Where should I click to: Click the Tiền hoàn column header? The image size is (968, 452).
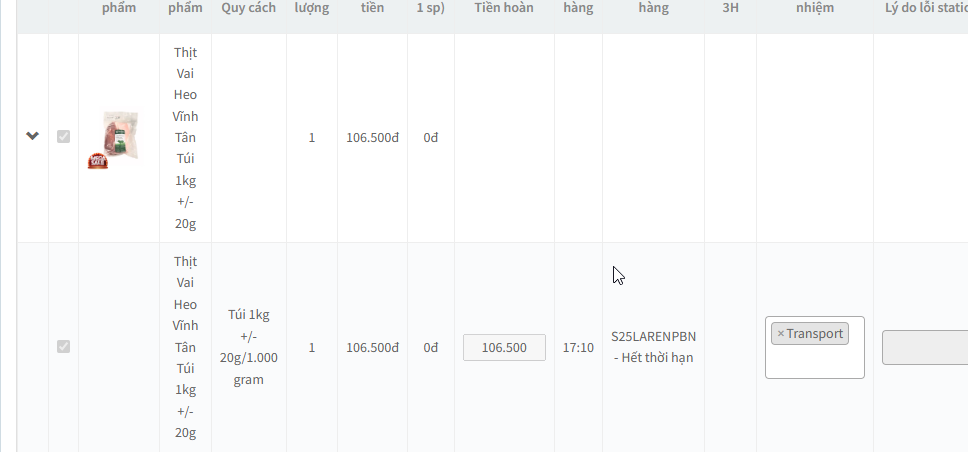pyautogui.click(x=504, y=8)
